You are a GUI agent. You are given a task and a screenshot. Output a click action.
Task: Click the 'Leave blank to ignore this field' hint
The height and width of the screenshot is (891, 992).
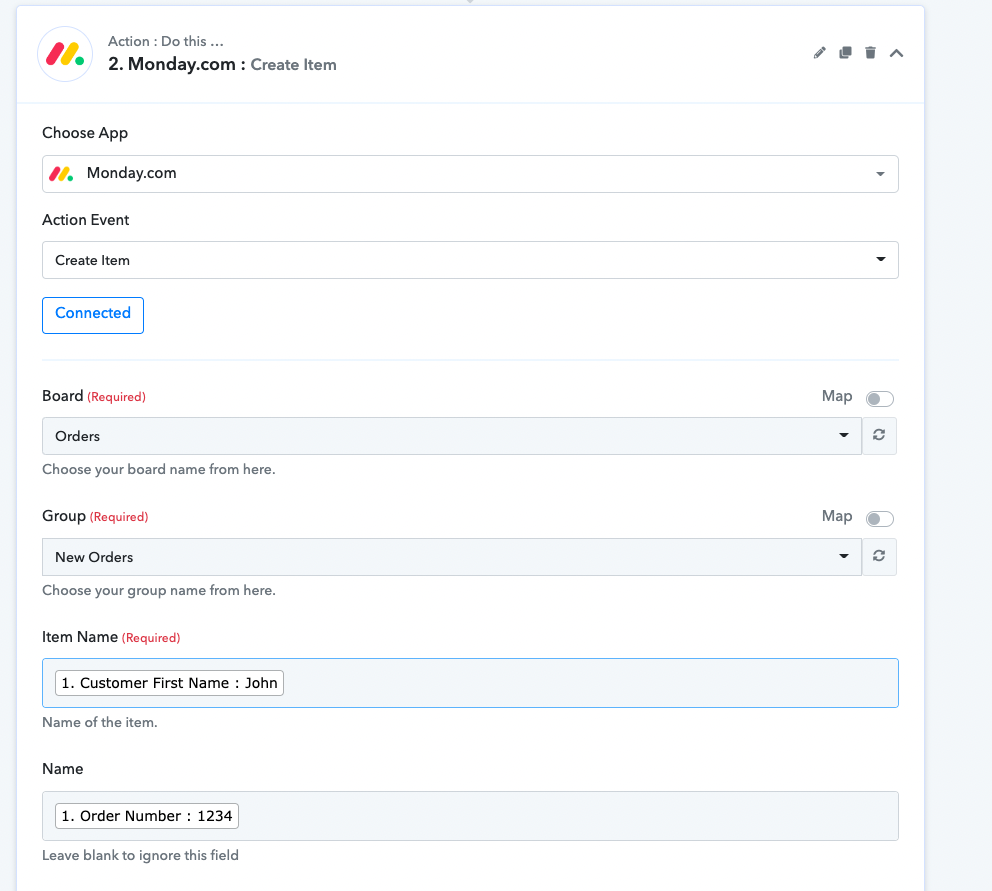click(x=140, y=856)
